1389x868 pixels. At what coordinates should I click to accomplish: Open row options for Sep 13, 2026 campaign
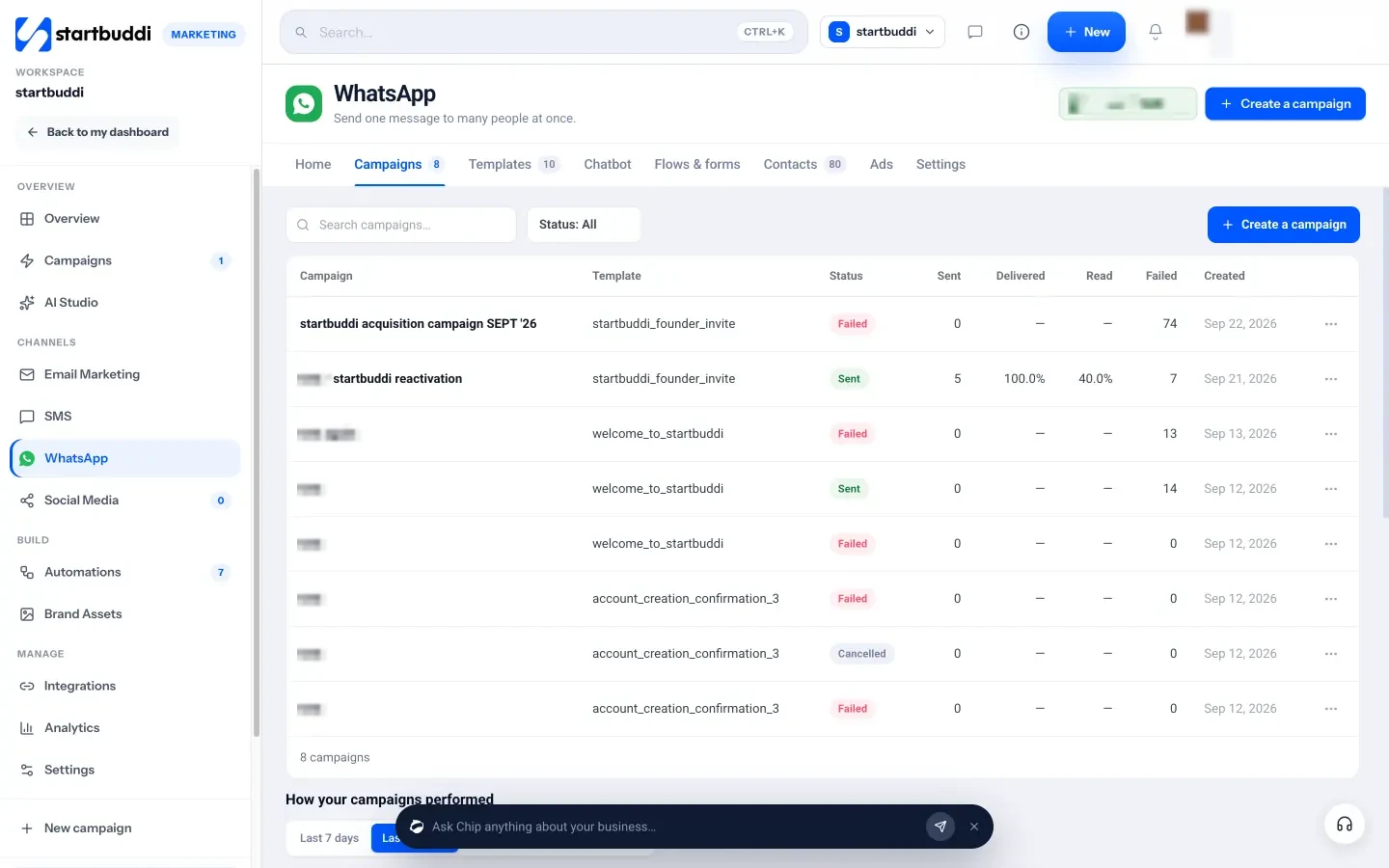(1331, 434)
